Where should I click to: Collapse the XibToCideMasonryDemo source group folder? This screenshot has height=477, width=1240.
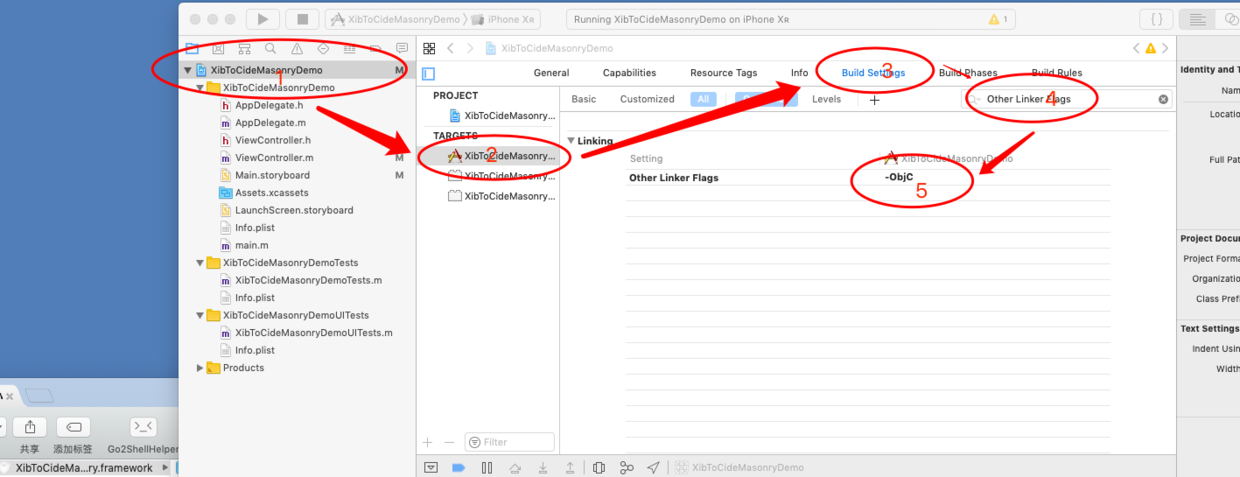click(x=200, y=88)
